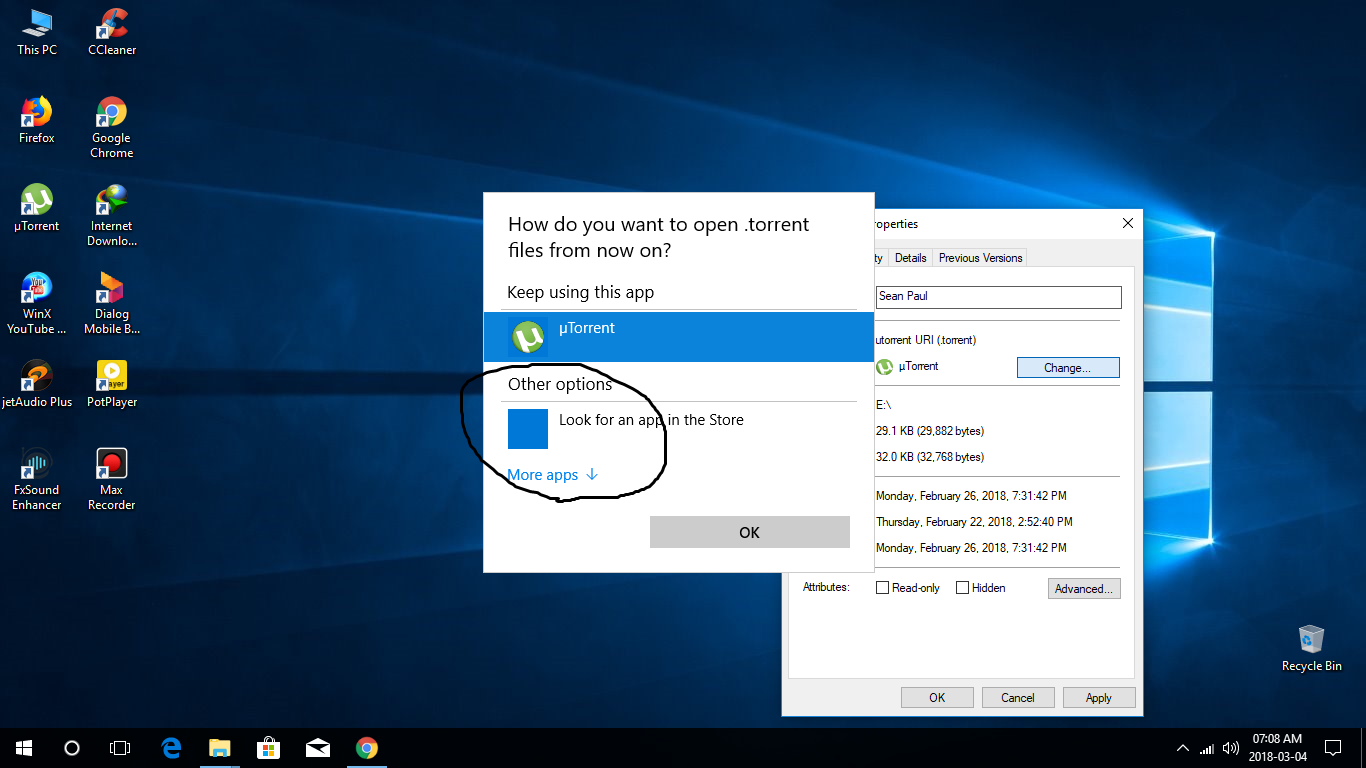Select the Google Chrome desktop shortcut
This screenshot has height=768, width=1366.
(x=112, y=128)
